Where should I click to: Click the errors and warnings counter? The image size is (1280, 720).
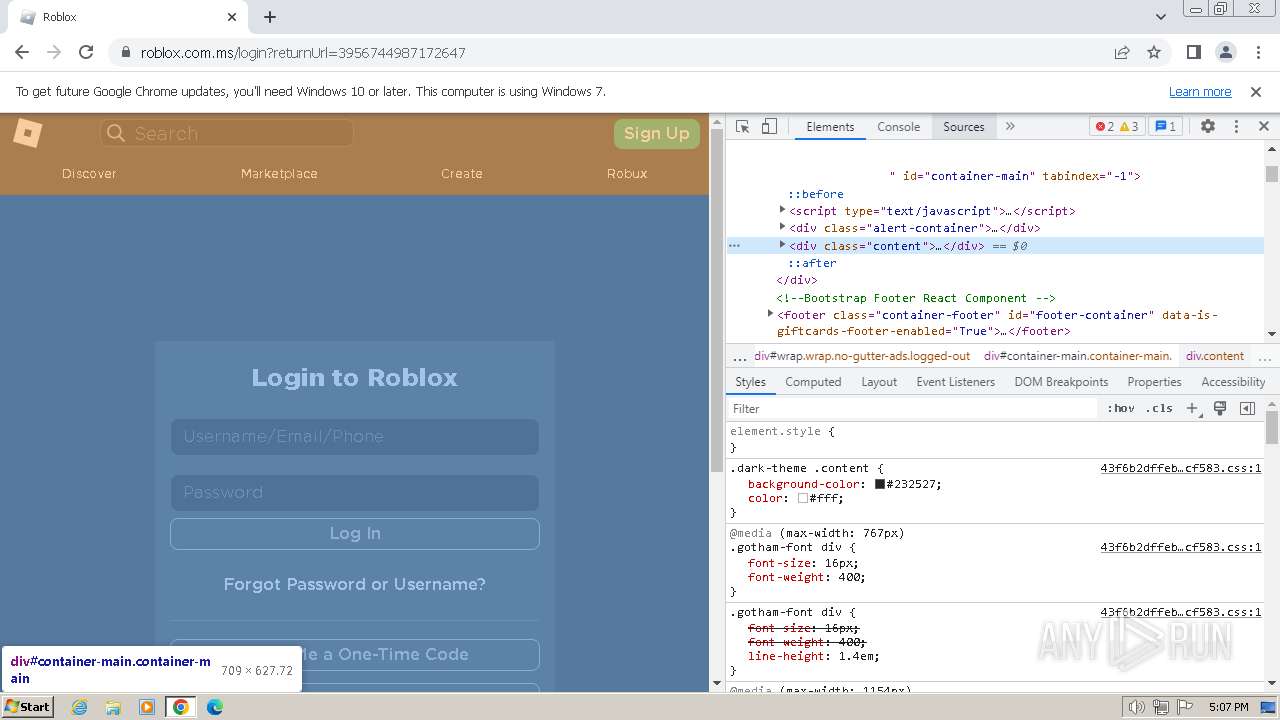point(1117,127)
